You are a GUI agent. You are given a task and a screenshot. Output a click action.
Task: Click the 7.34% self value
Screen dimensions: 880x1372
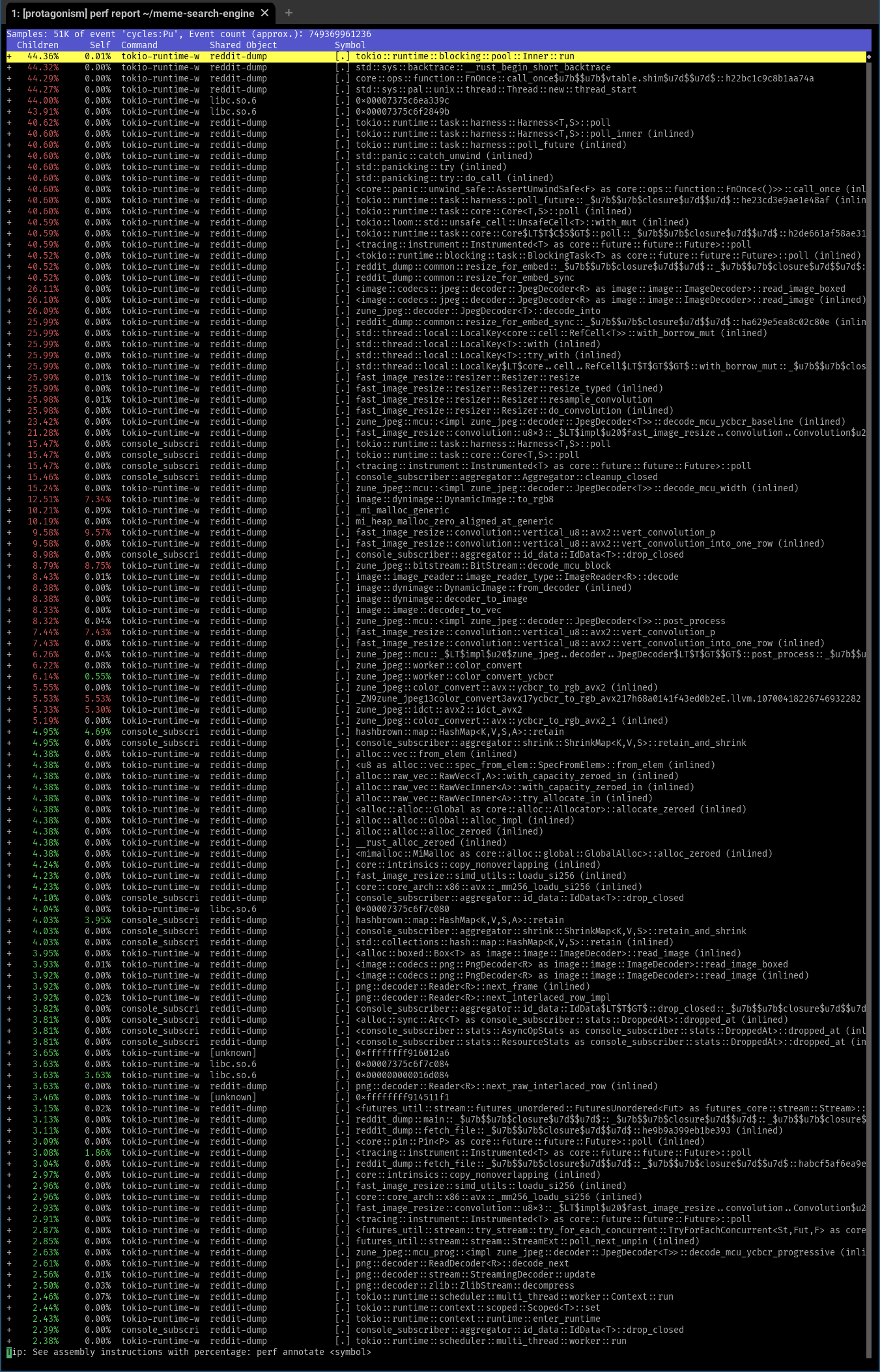click(x=98, y=499)
